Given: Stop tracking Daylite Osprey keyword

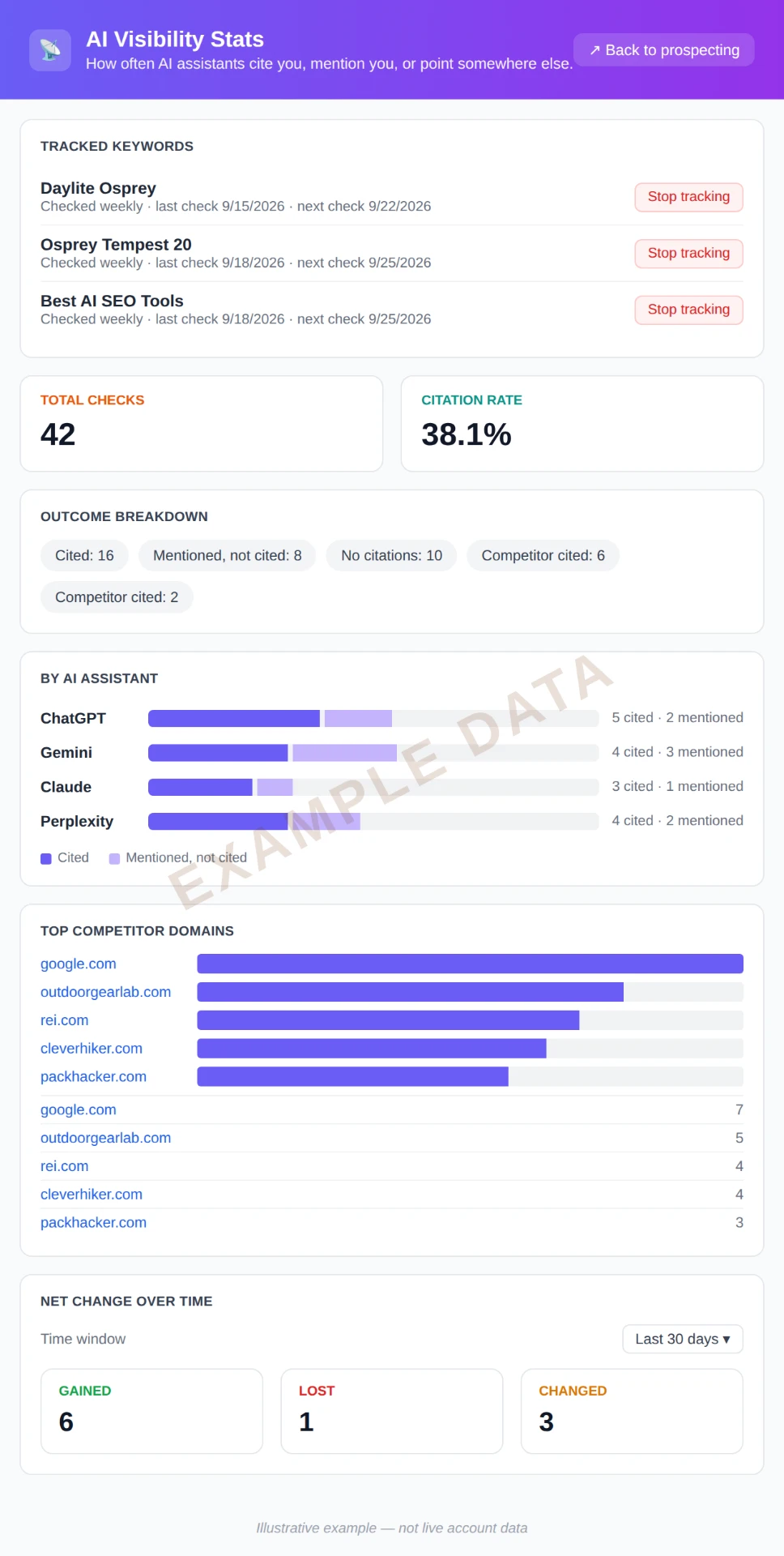Looking at the screenshot, I should click(x=688, y=197).
